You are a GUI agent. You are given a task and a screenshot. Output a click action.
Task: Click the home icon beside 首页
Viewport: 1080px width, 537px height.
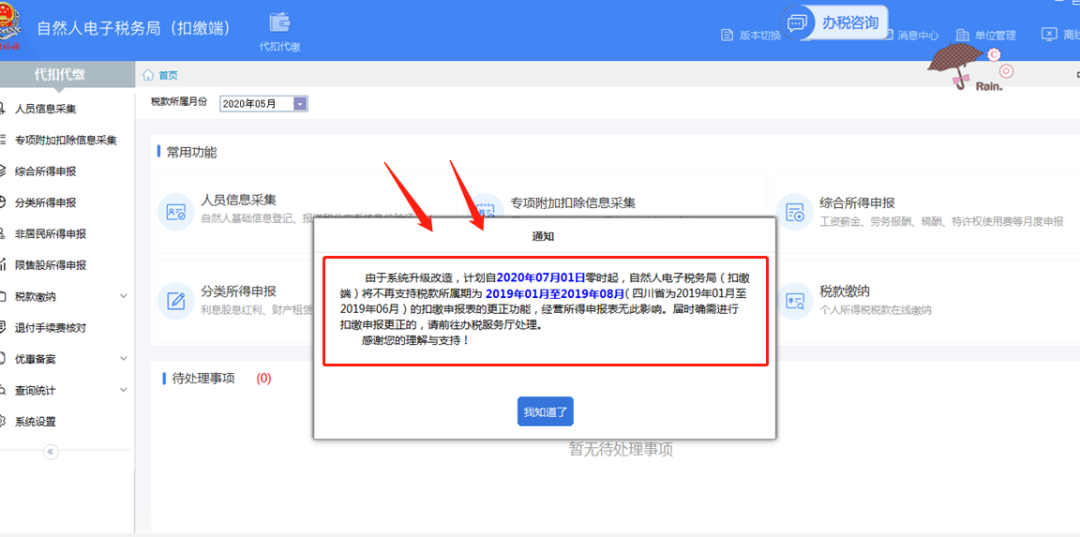[x=148, y=76]
